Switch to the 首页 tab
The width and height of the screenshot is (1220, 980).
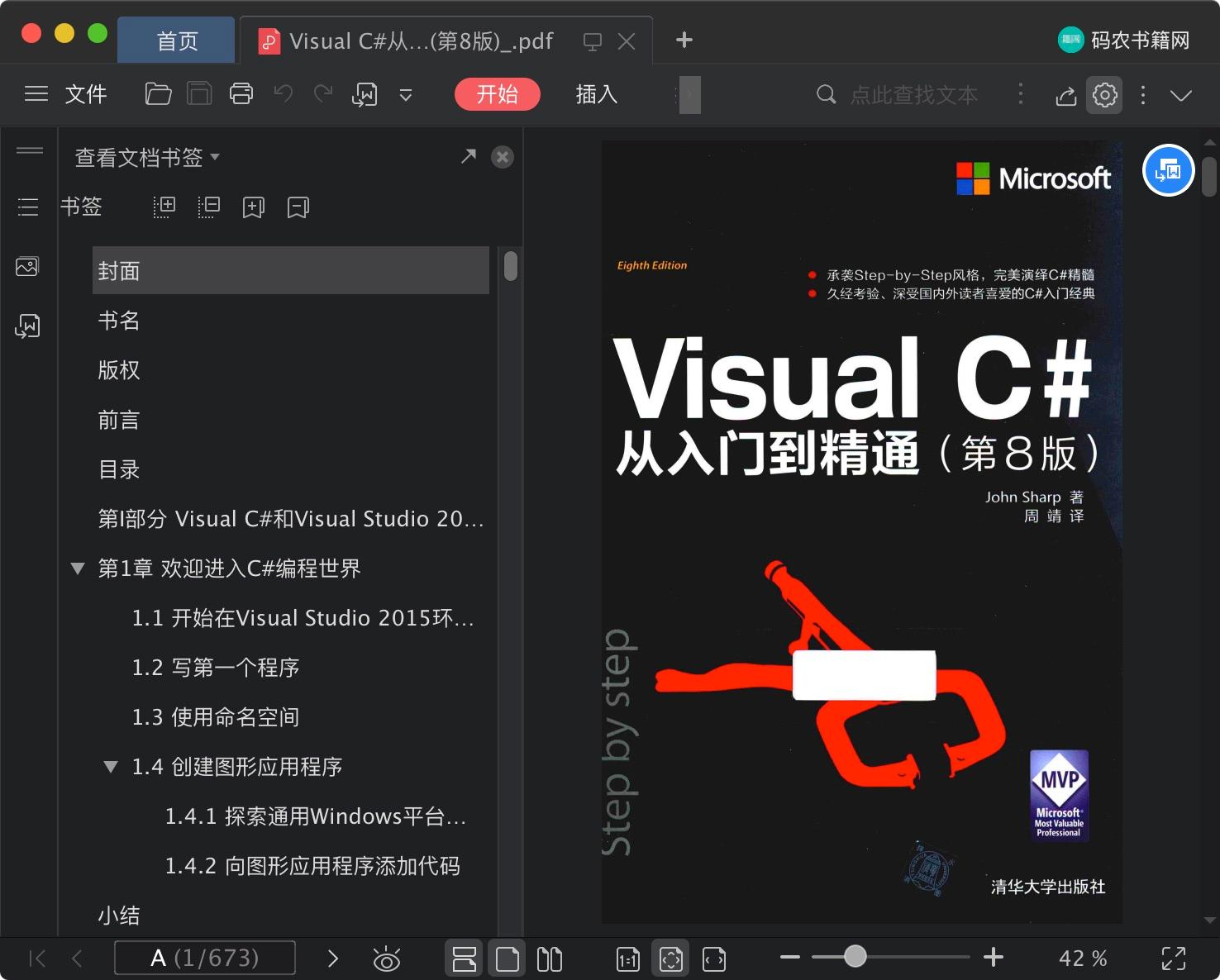click(x=177, y=40)
